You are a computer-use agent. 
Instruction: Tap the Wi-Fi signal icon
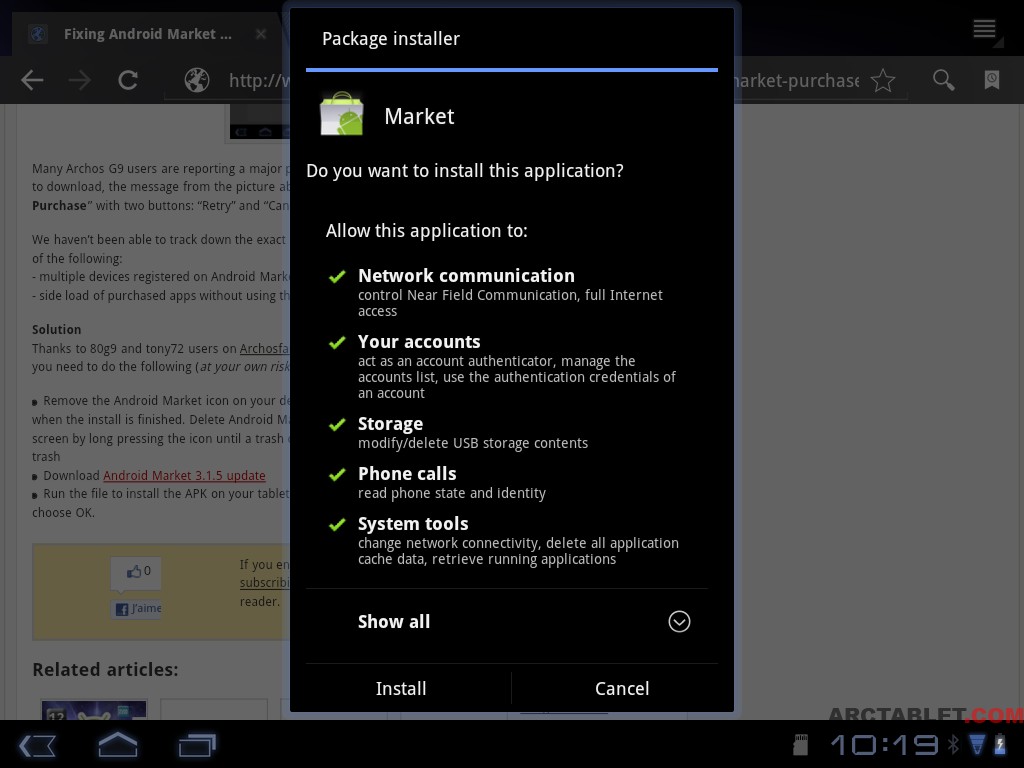pyautogui.click(x=977, y=744)
